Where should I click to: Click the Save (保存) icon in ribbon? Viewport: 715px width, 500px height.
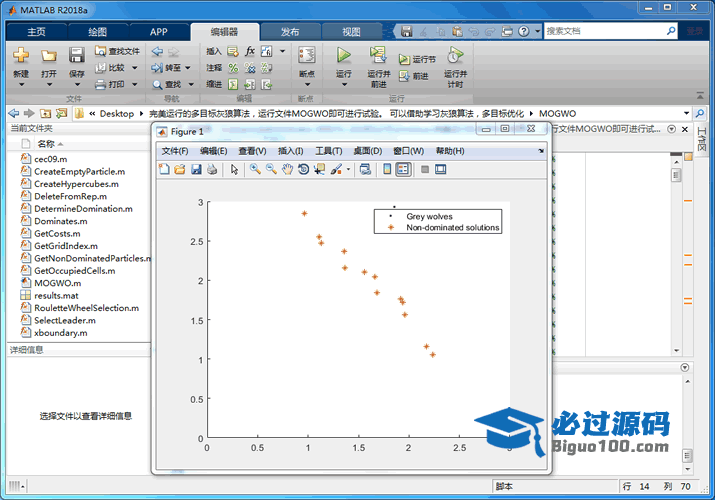pos(76,55)
